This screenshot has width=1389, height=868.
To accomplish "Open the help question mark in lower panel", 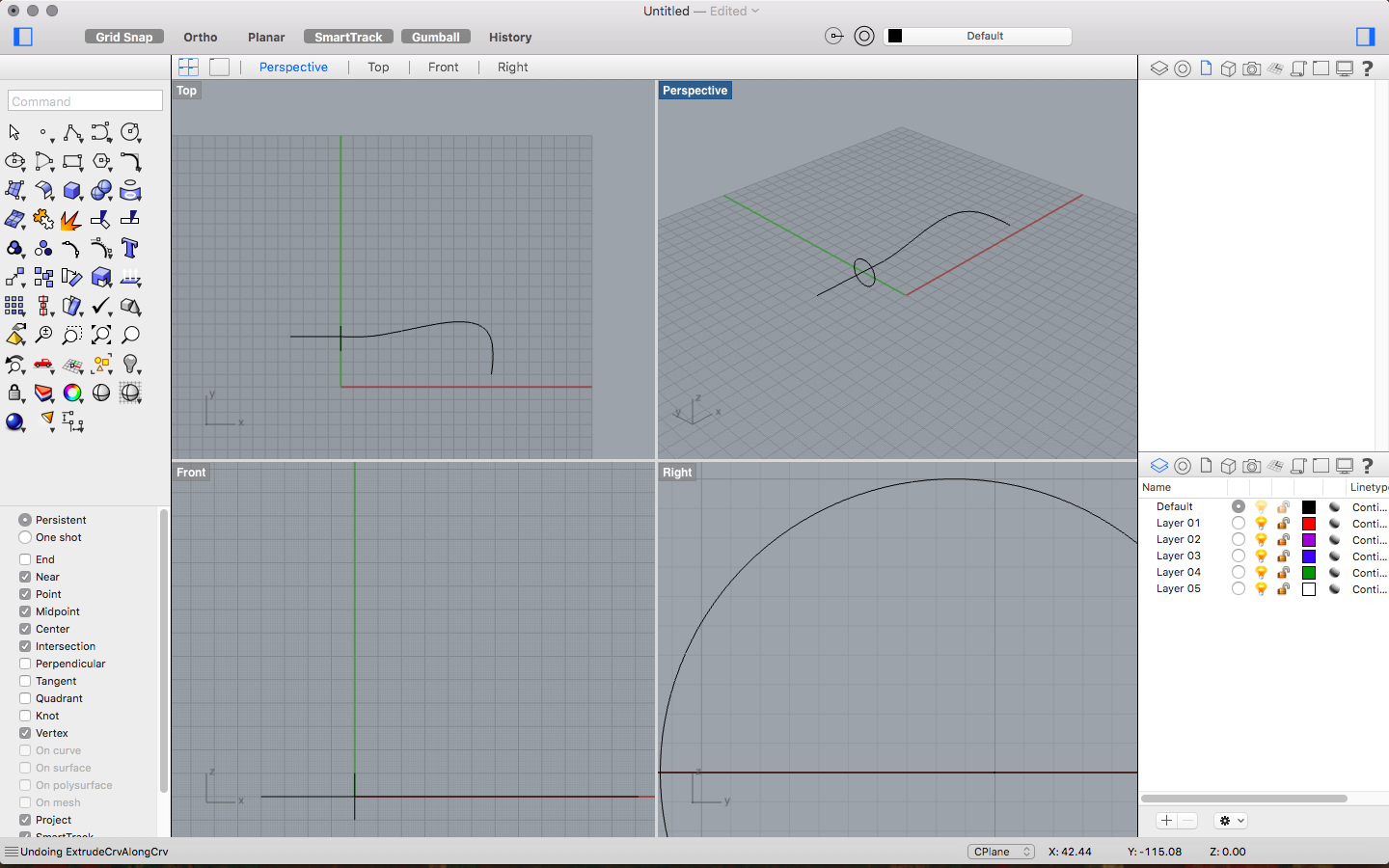I will pos(1367,466).
